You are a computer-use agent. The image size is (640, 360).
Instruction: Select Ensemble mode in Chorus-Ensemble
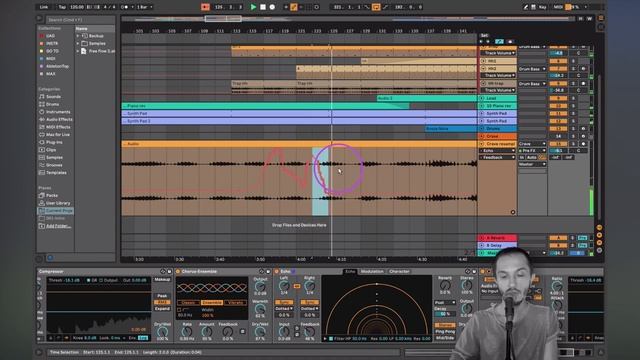212,303
